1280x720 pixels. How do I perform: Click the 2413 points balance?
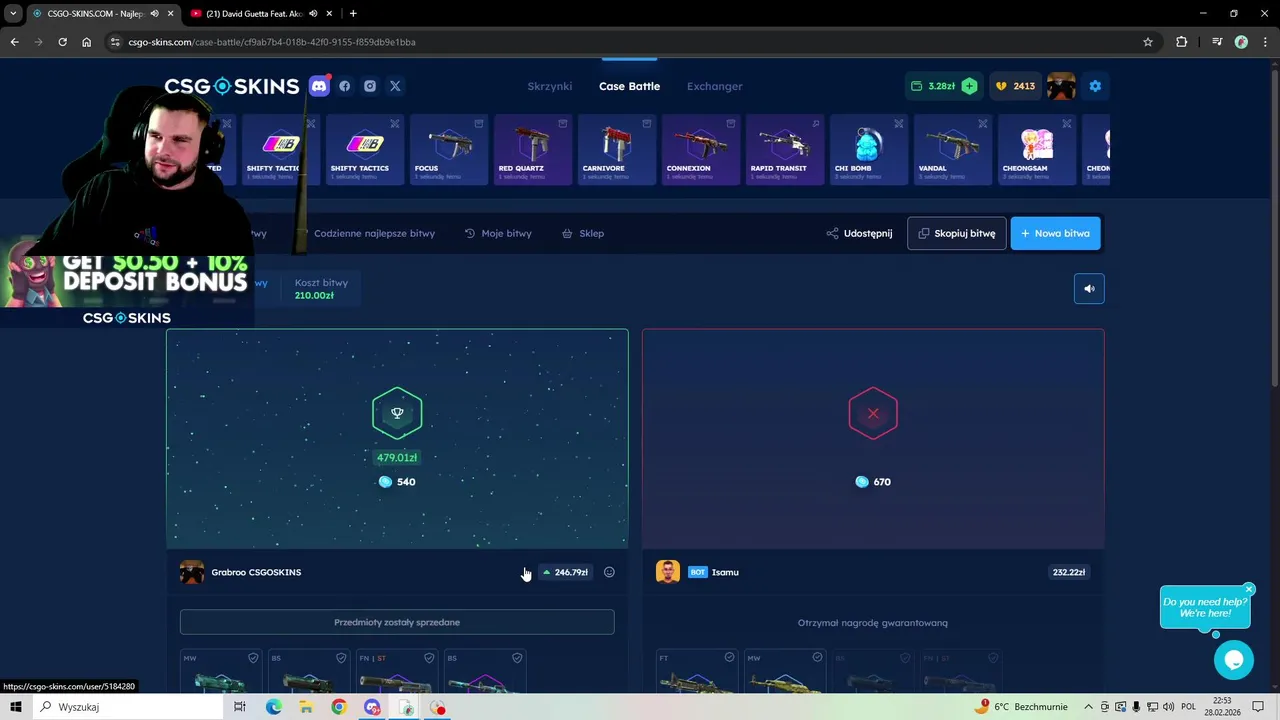click(x=1015, y=86)
